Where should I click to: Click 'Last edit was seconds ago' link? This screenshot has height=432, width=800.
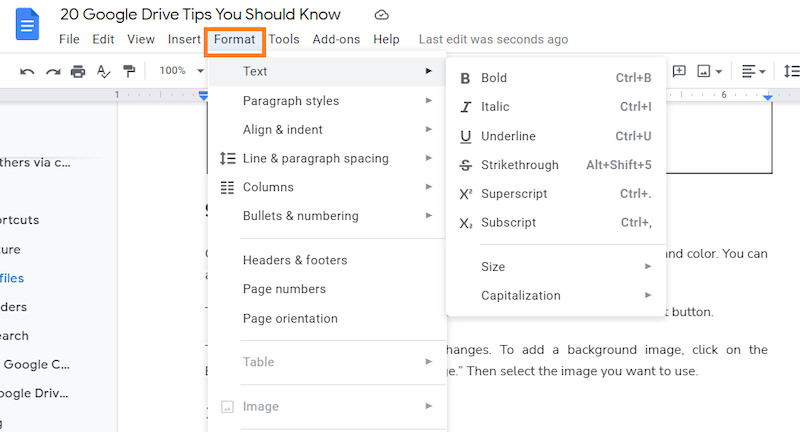point(493,39)
